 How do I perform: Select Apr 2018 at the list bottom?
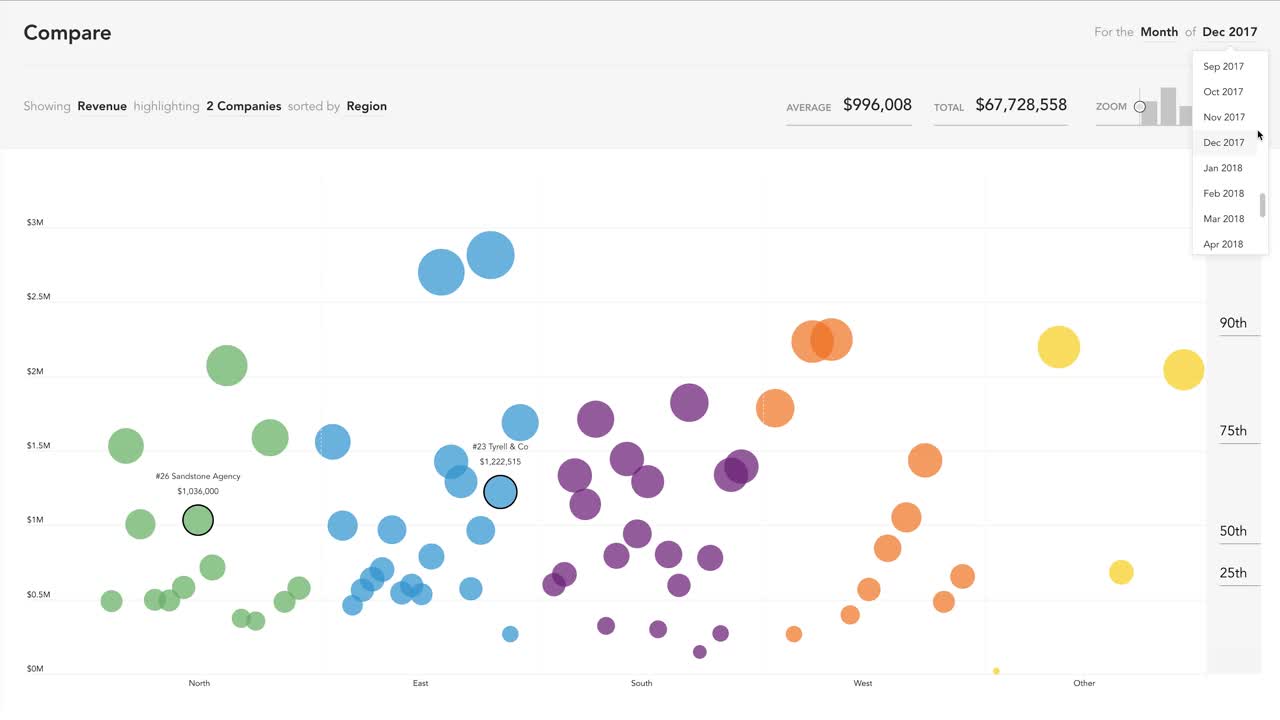click(x=1222, y=243)
